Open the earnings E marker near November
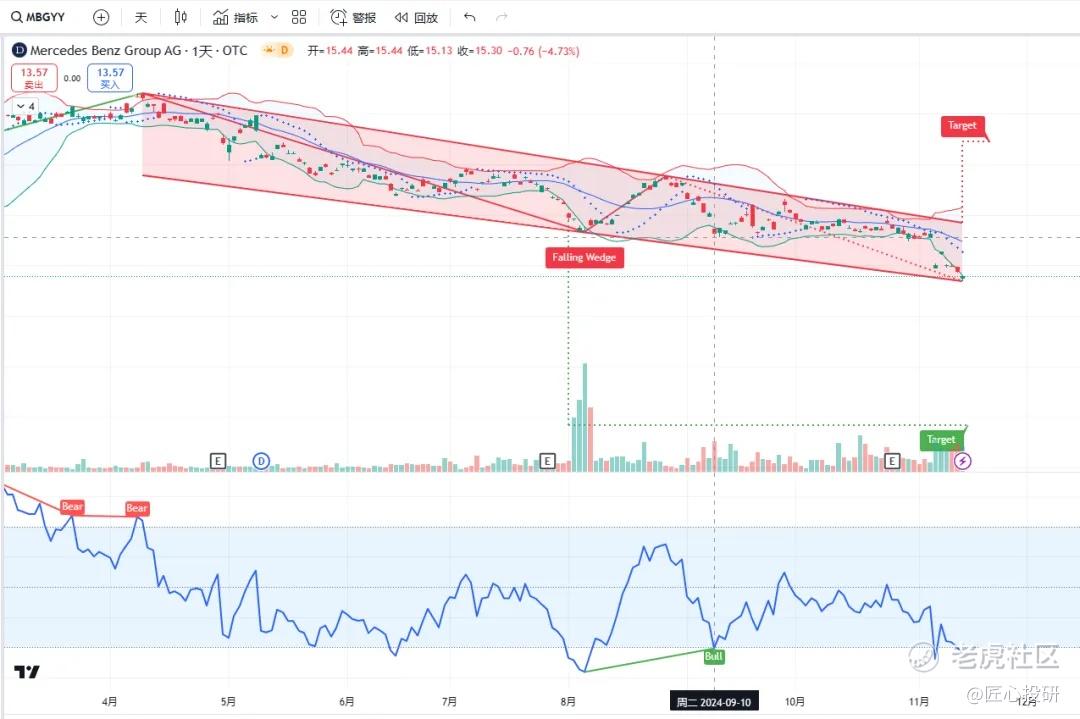The height and width of the screenshot is (719, 1080). click(892, 461)
